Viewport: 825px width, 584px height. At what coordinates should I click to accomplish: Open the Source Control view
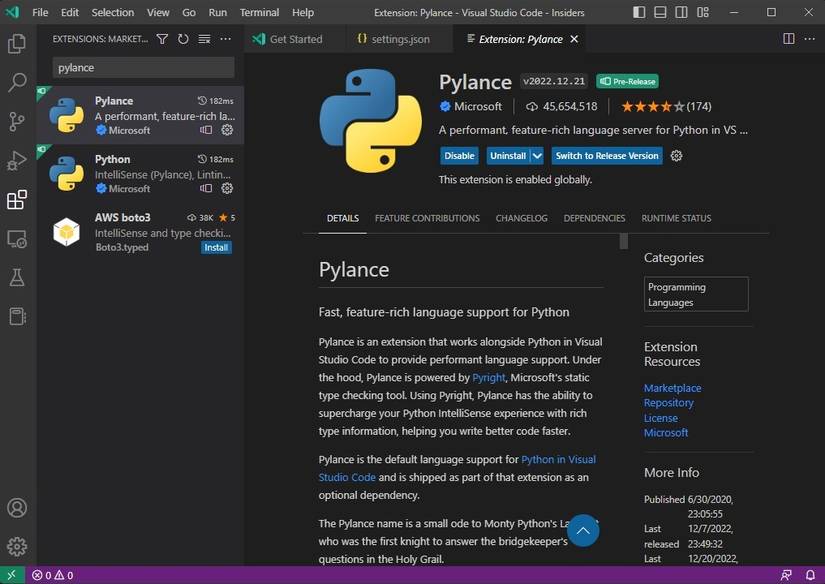pyautogui.click(x=17, y=122)
